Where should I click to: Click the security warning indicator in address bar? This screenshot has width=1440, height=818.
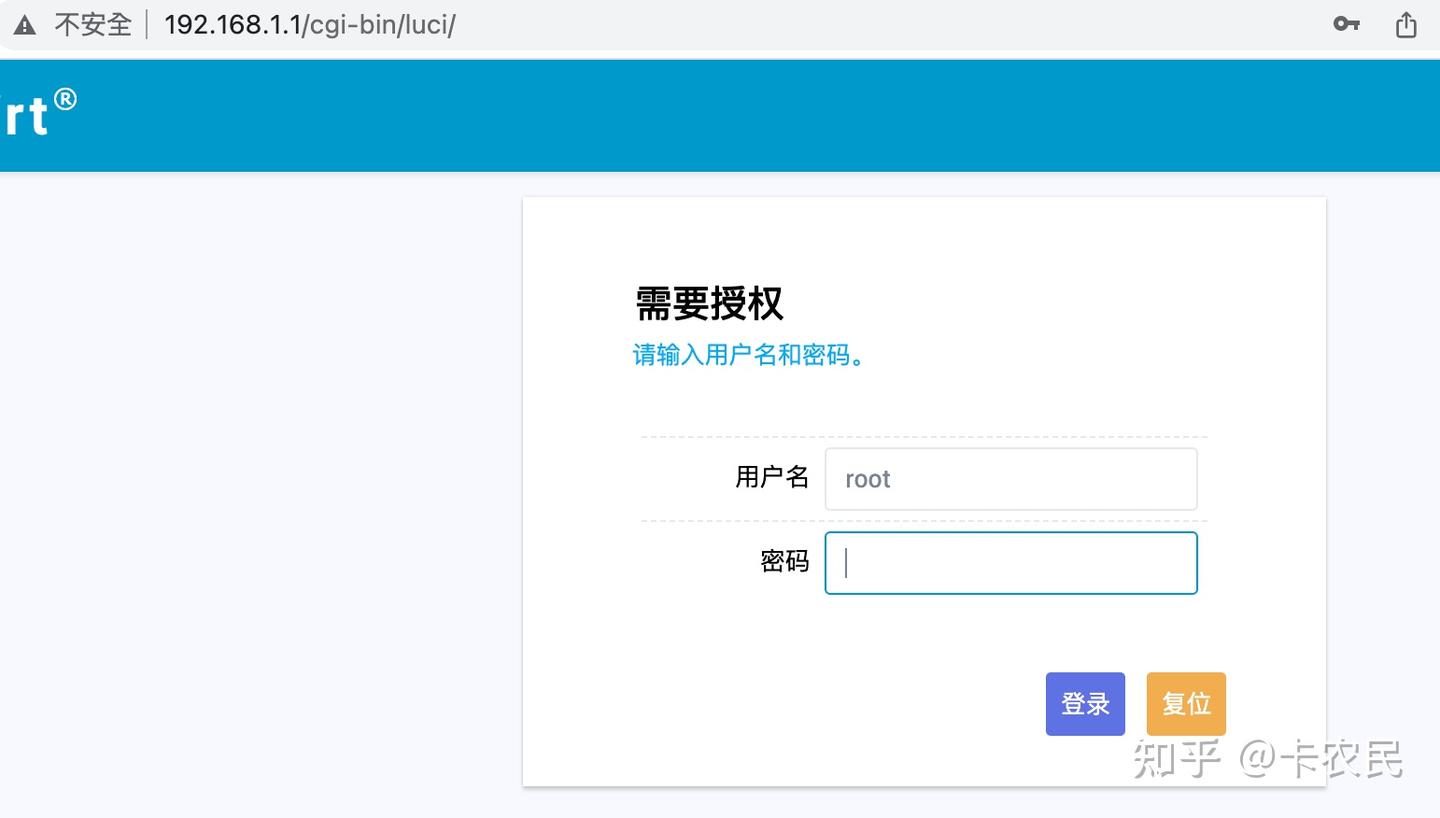coord(24,23)
